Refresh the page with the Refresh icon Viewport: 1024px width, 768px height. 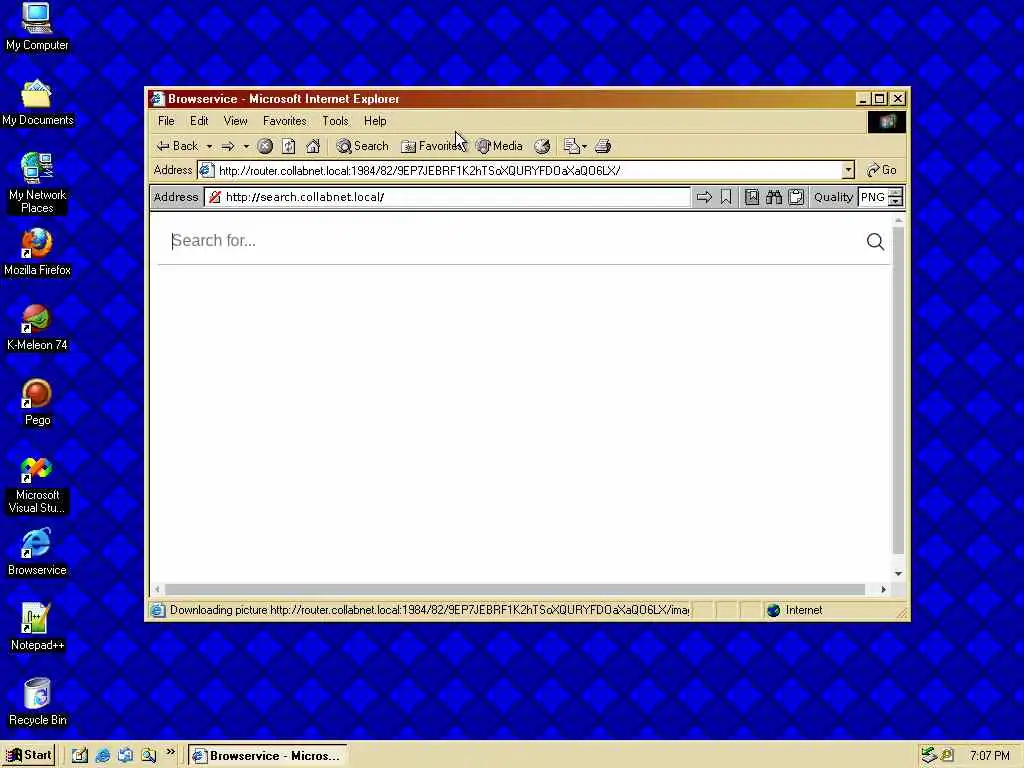(289, 146)
